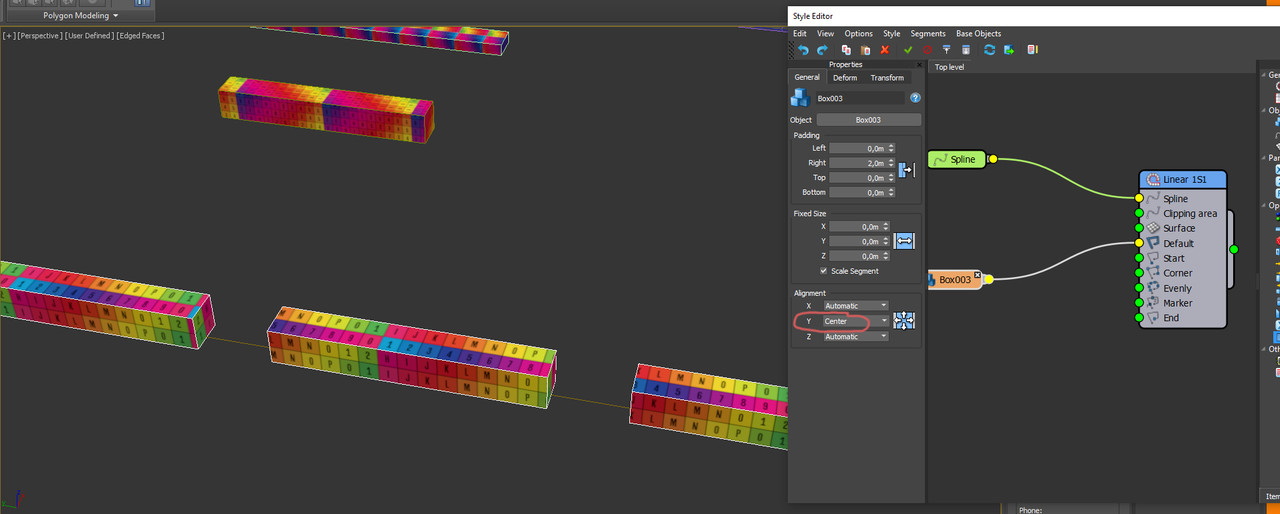Open the Y Alignment Center dropdown
The image size is (1280, 514).
(856, 321)
